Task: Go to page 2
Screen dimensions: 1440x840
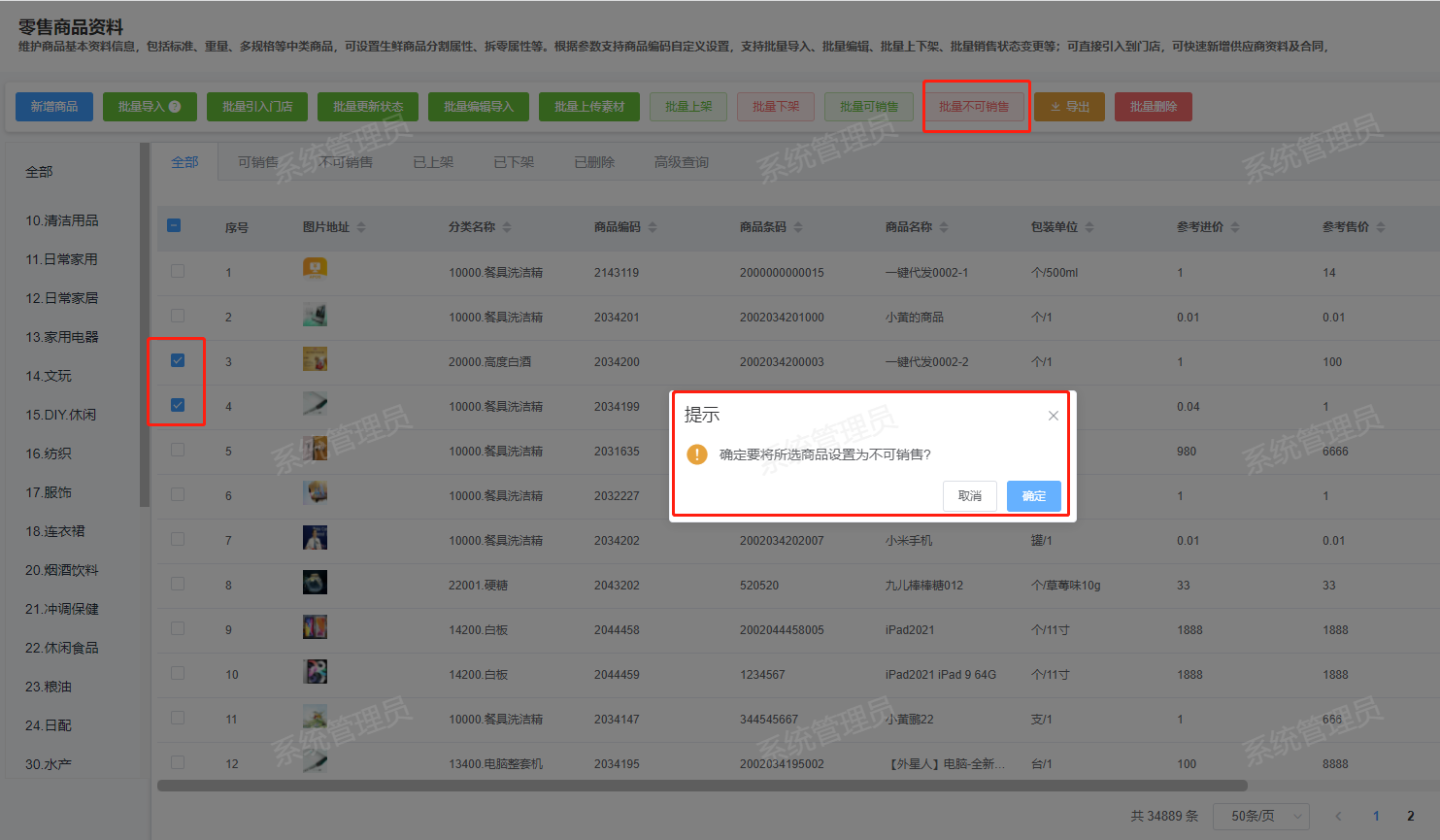Action: tap(1411, 816)
